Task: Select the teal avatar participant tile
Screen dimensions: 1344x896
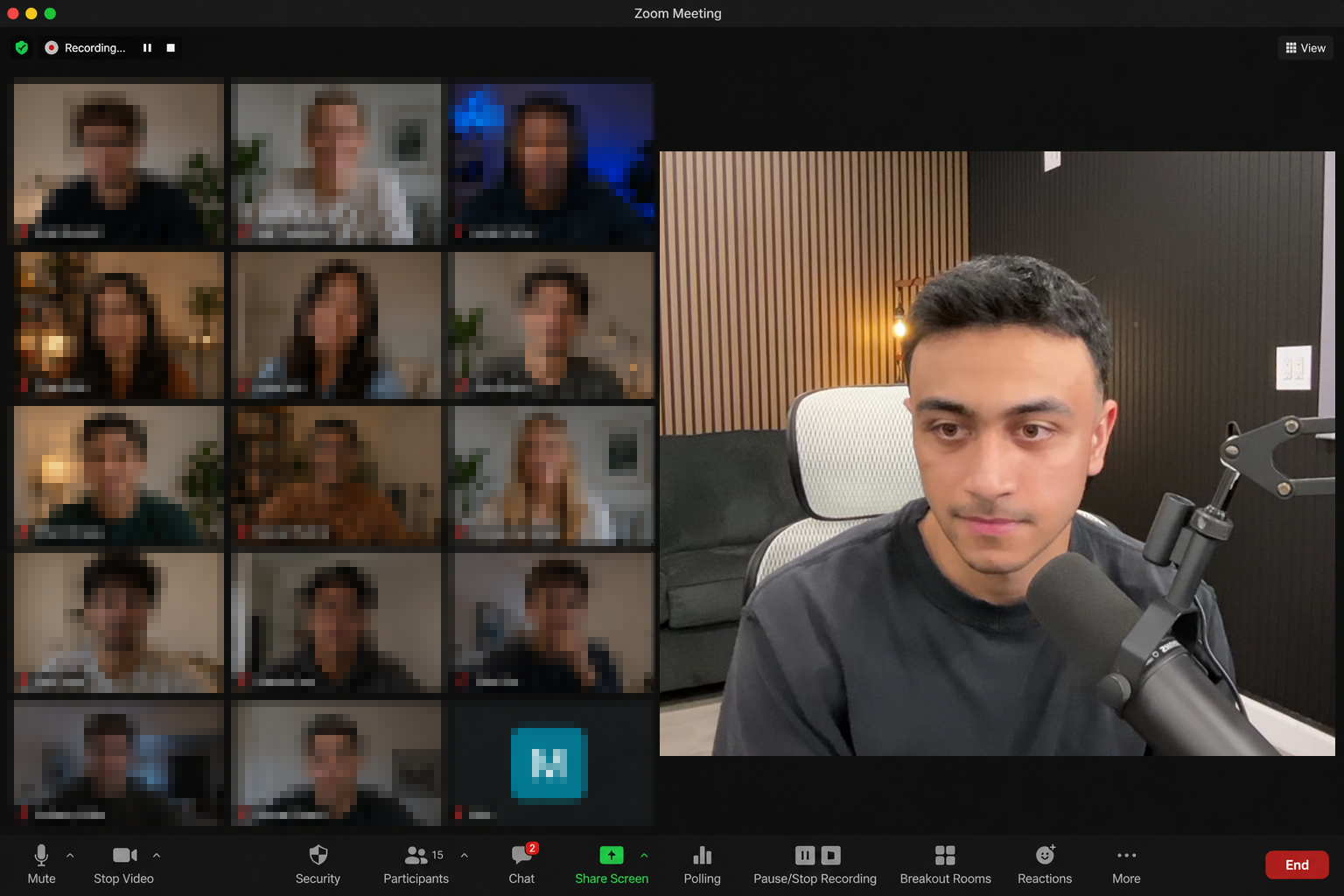Action: [551, 761]
